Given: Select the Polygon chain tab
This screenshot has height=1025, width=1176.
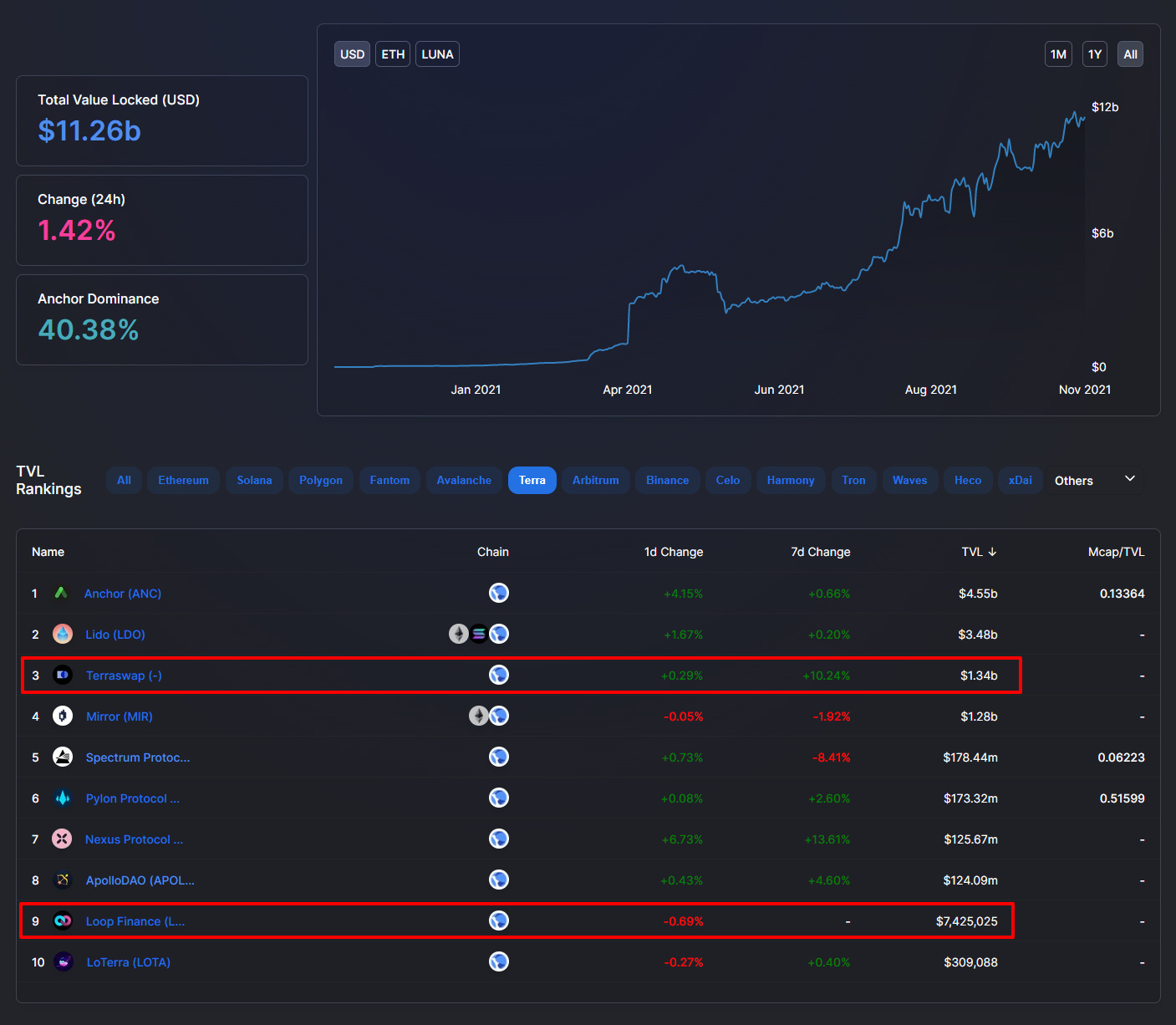Looking at the screenshot, I should pyautogui.click(x=321, y=480).
